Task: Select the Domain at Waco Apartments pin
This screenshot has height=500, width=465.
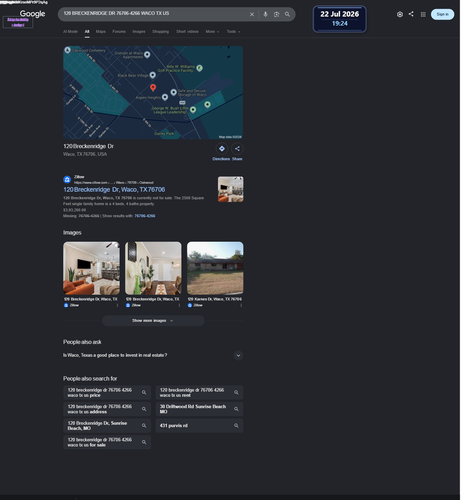Action: (147, 54)
